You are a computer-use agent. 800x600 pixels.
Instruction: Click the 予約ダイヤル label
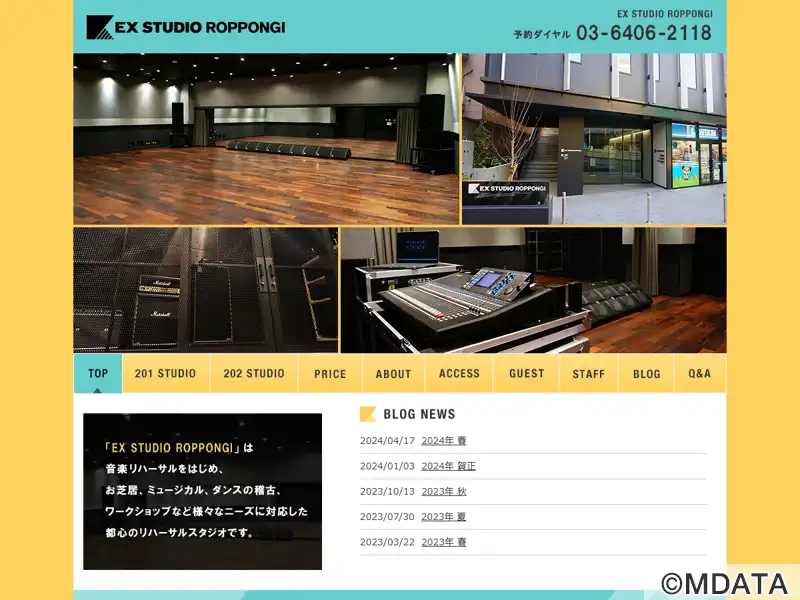click(x=542, y=35)
